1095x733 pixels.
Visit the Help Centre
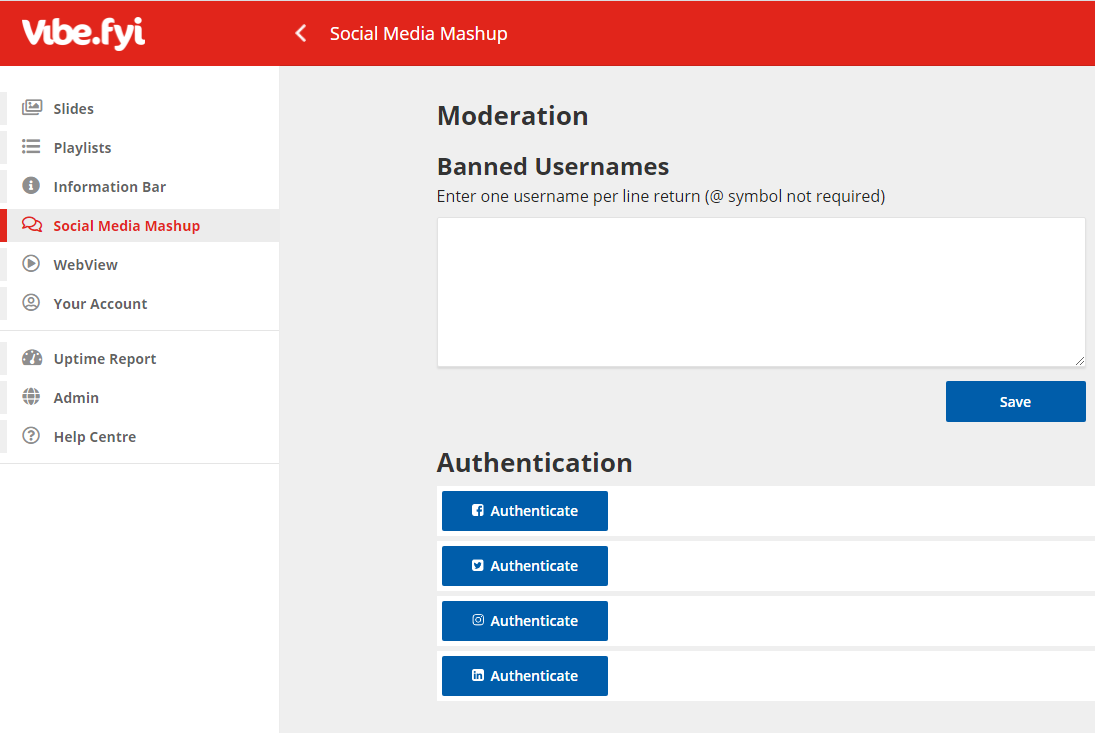pyautogui.click(x=140, y=437)
